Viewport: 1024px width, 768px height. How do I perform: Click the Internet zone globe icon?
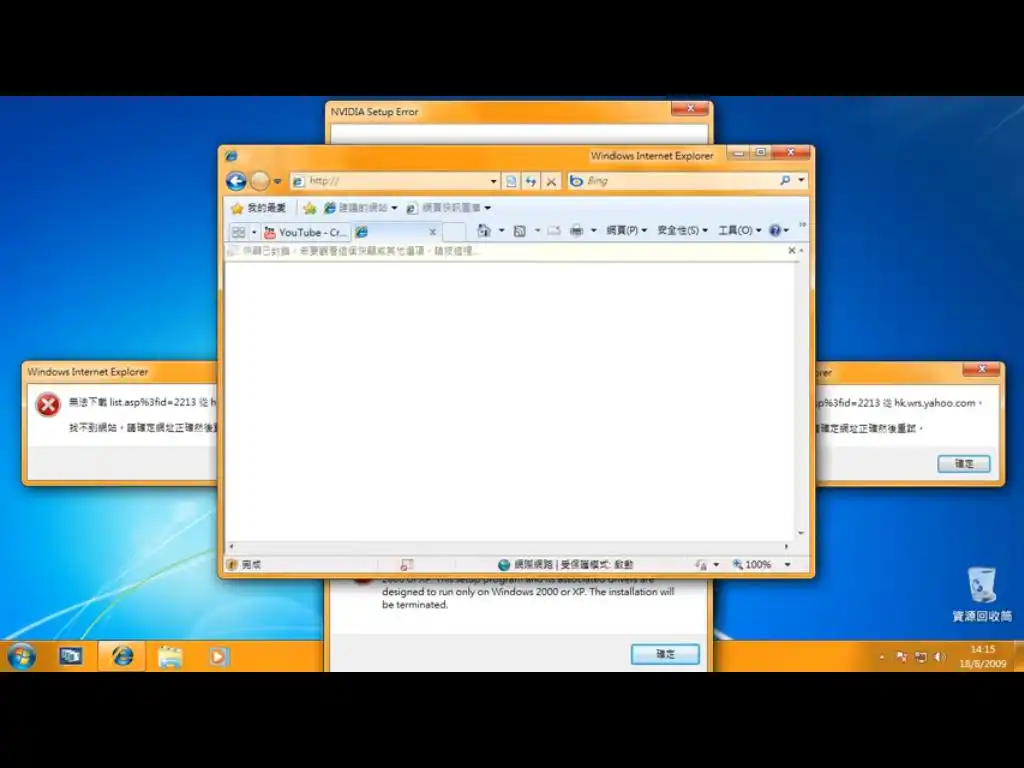tap(504, 564)
